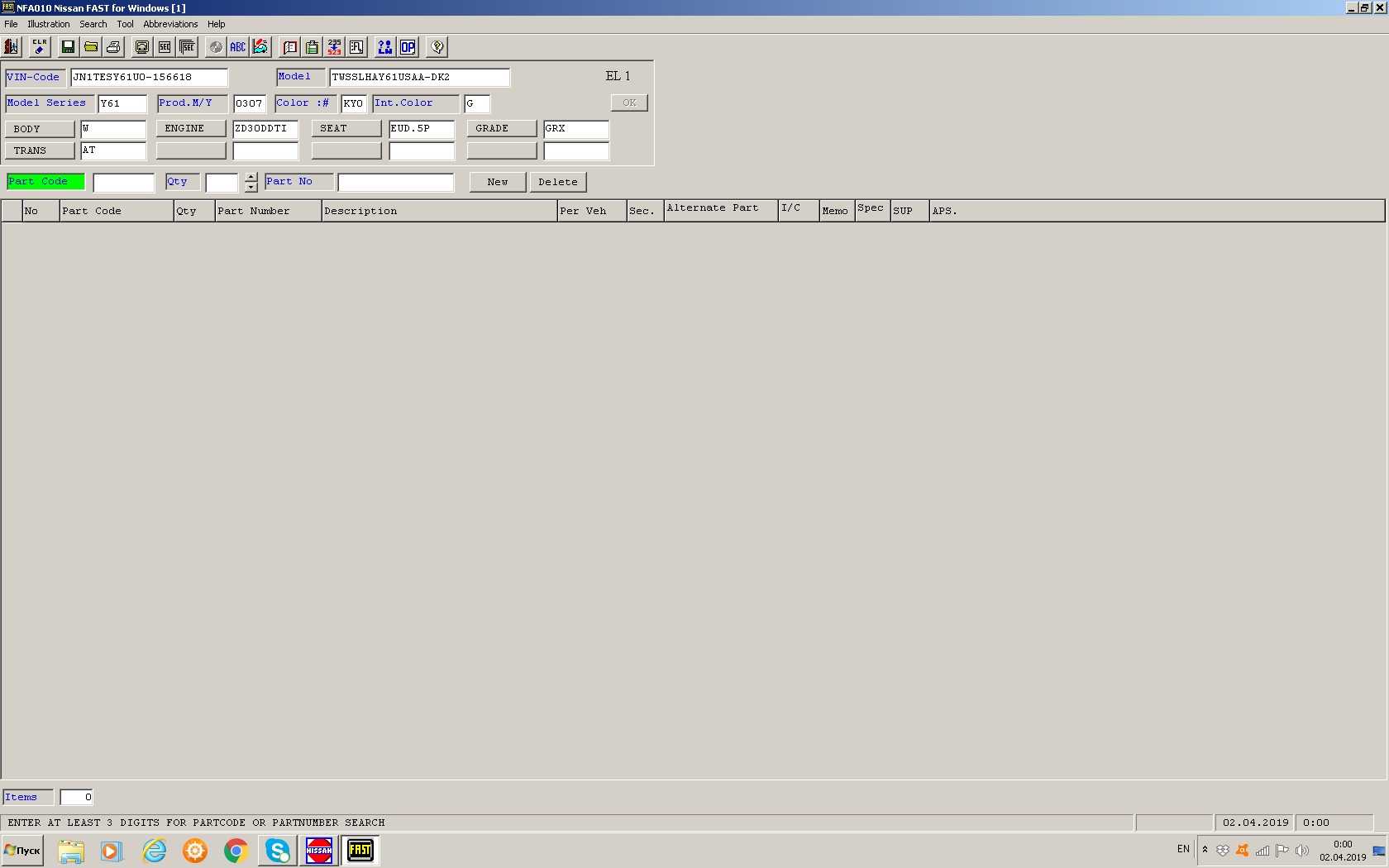Click the Per Veh column header

pyautogui.click(x=592, y=211)
